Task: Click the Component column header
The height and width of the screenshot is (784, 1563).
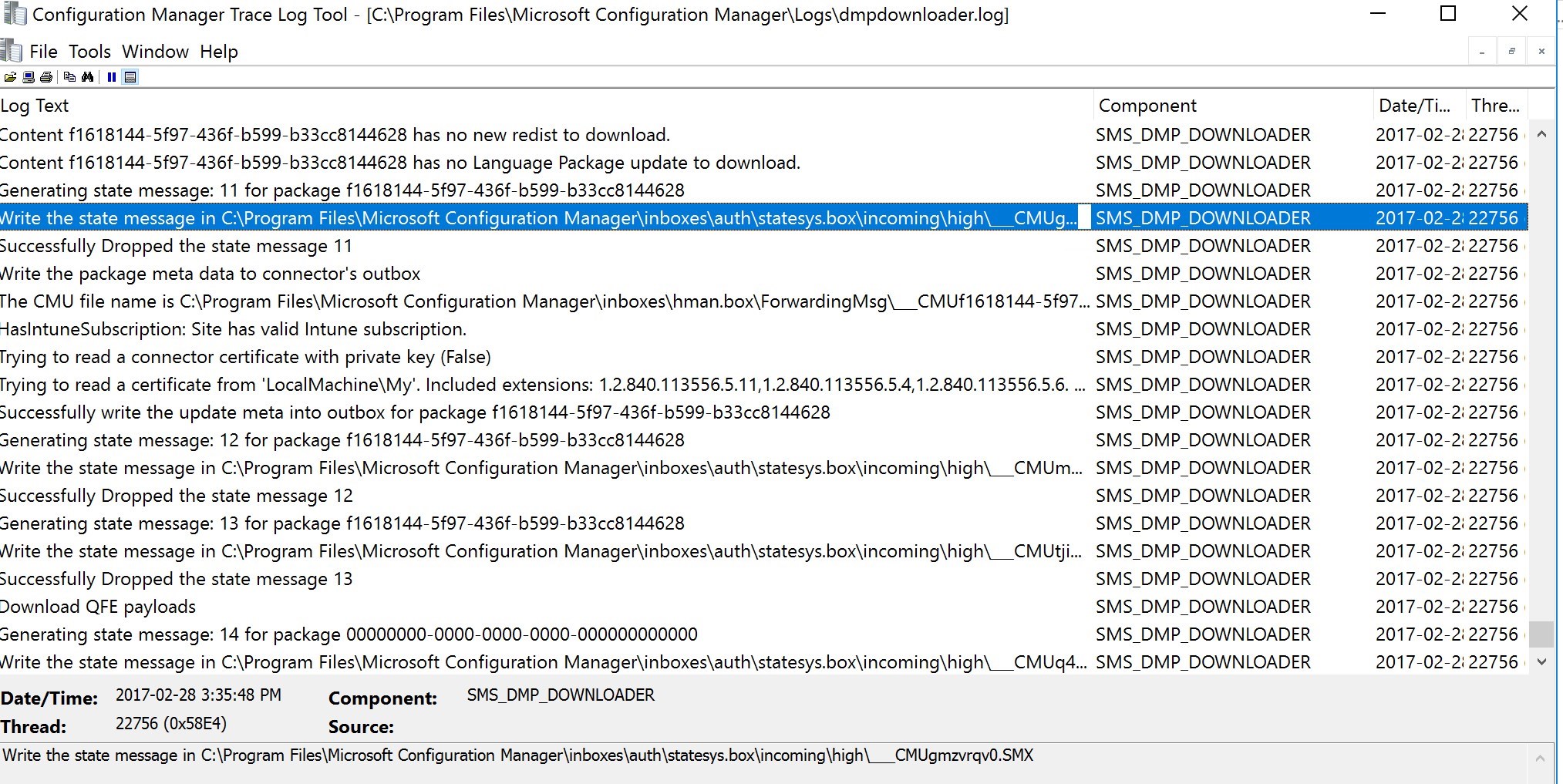Action: pyautogui.click(x=1233, y=106)
